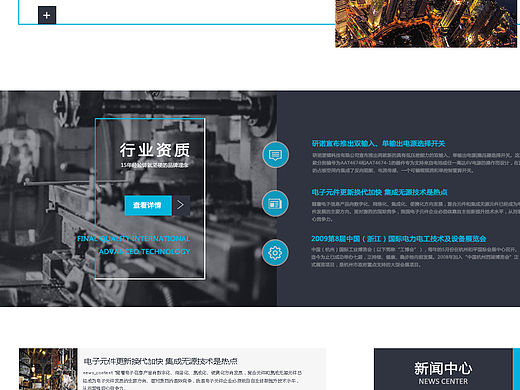Click the FINAL QUALITY INTERNATIONAL text

coord(133,239)
